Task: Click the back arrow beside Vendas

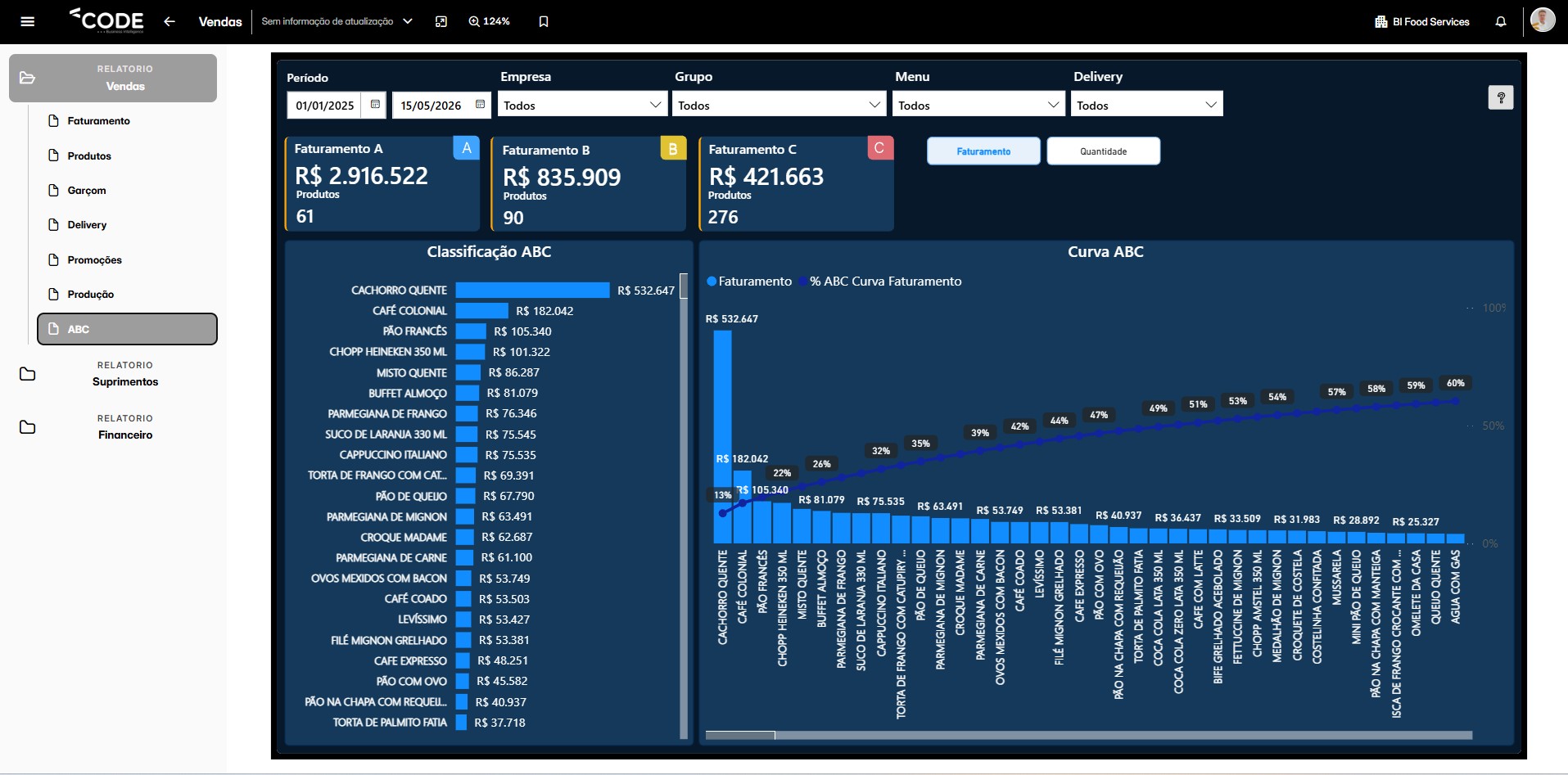Action: pyautogui.click(x=169, y=21)
